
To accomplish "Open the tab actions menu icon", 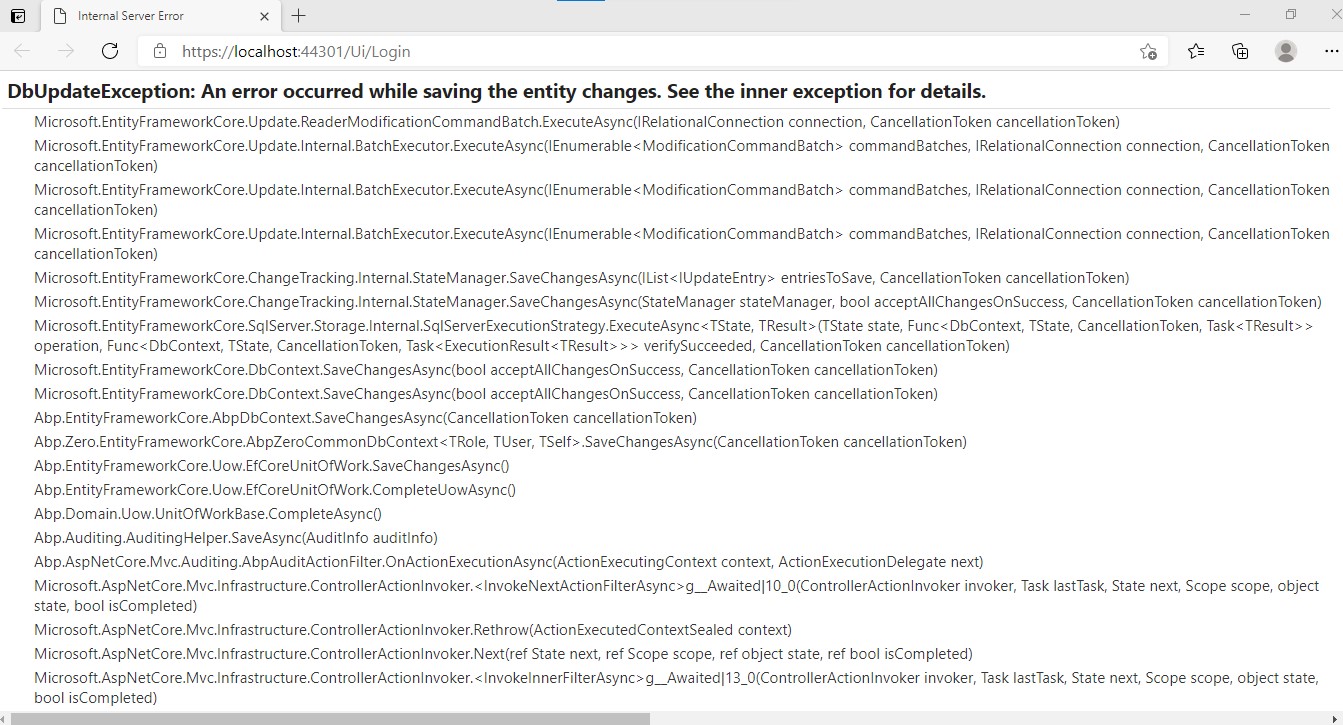I will click(16, 15).
